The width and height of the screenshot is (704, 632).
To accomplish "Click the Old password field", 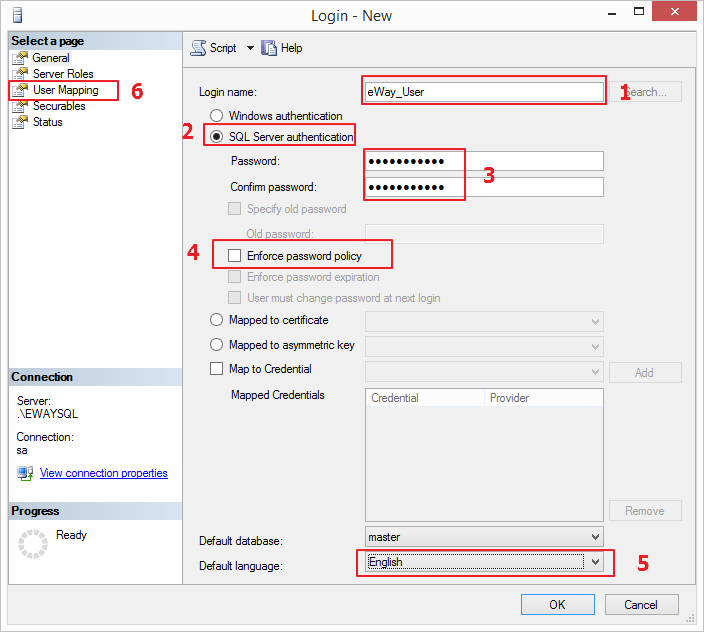I will pos(484,234).
